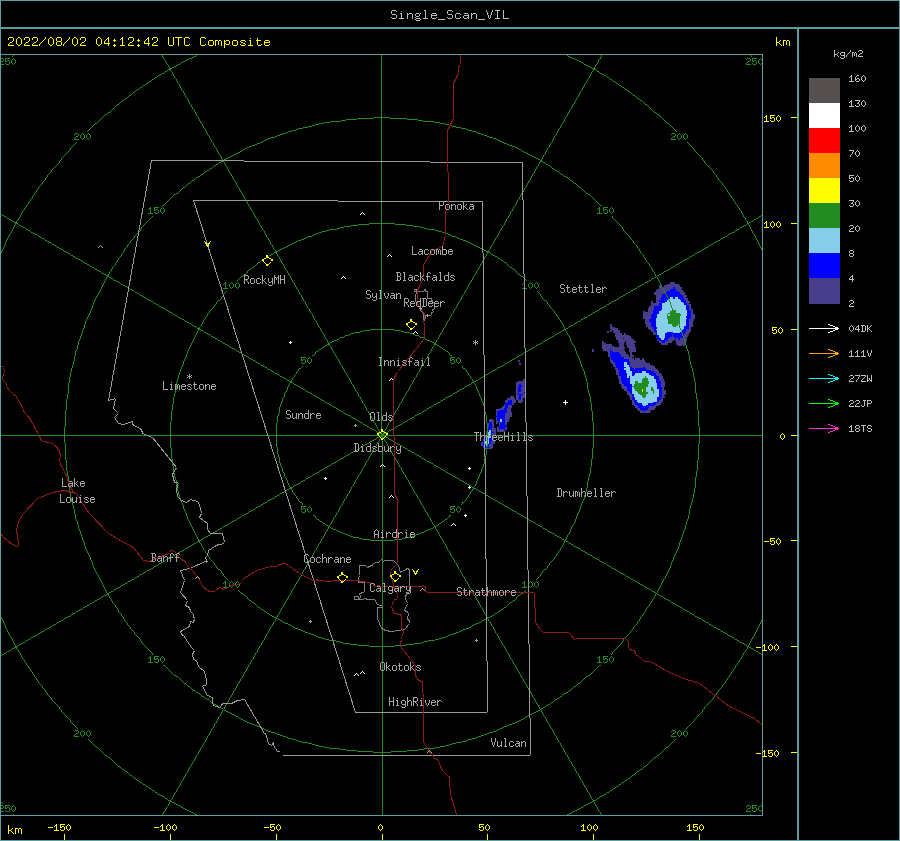Click the cyan 27ZW arrow legend icon

[824, 378]
